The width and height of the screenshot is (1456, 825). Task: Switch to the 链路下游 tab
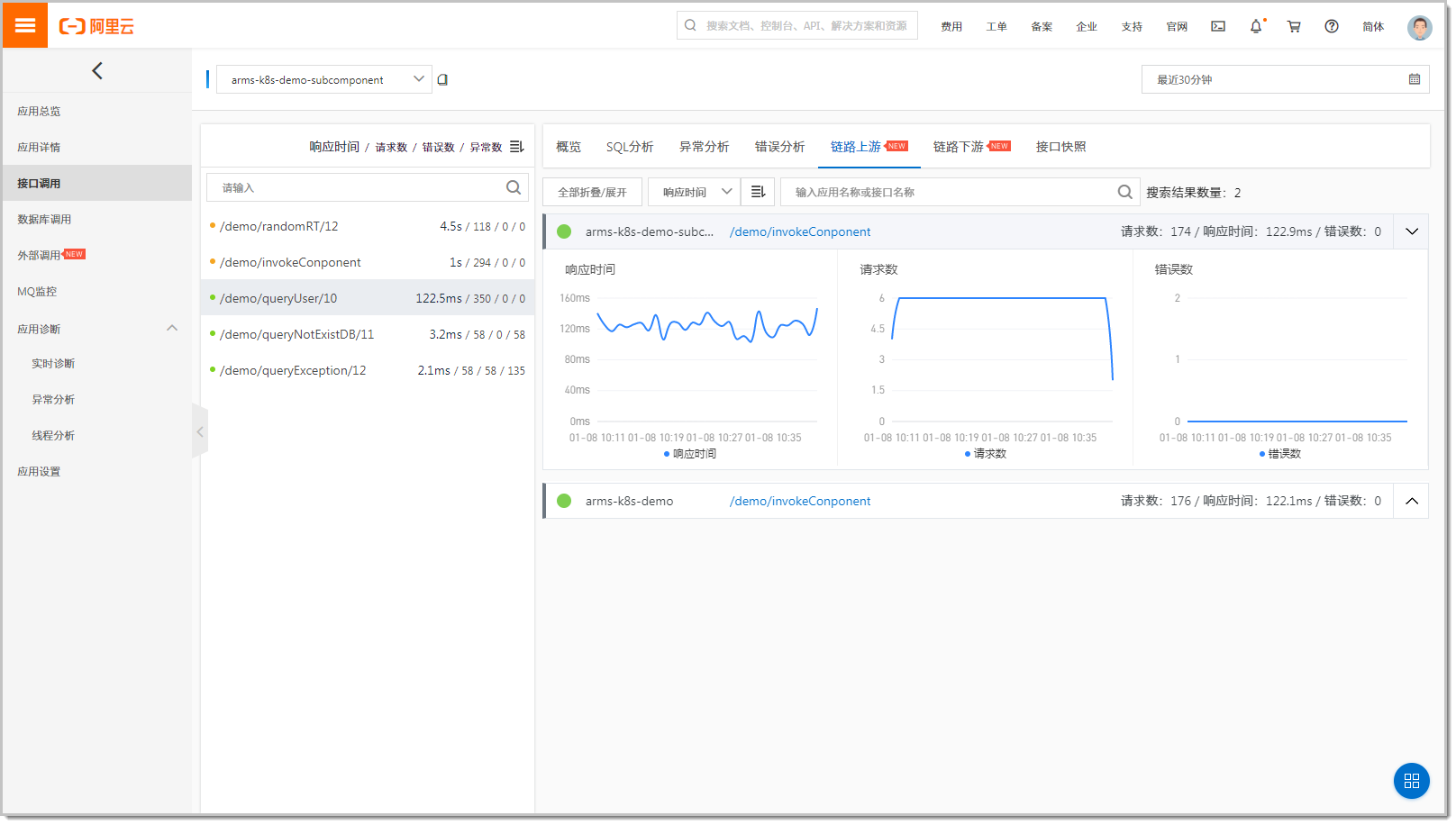(972, 147)
